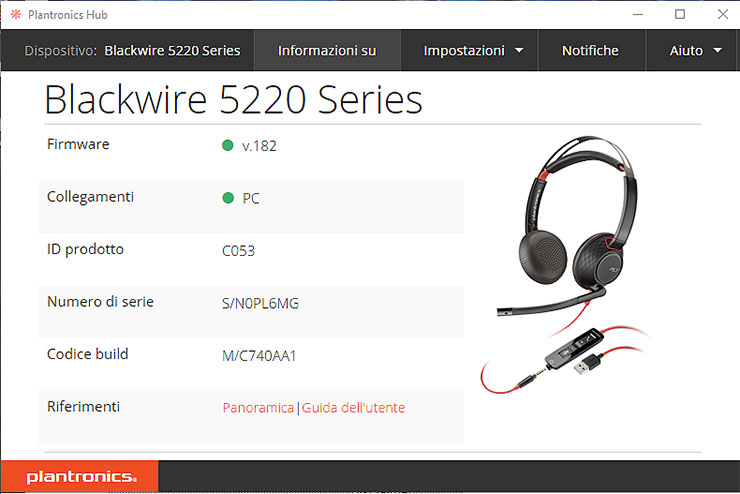
Task: Click the plantronics logo in footer
Action: (82, 477)
